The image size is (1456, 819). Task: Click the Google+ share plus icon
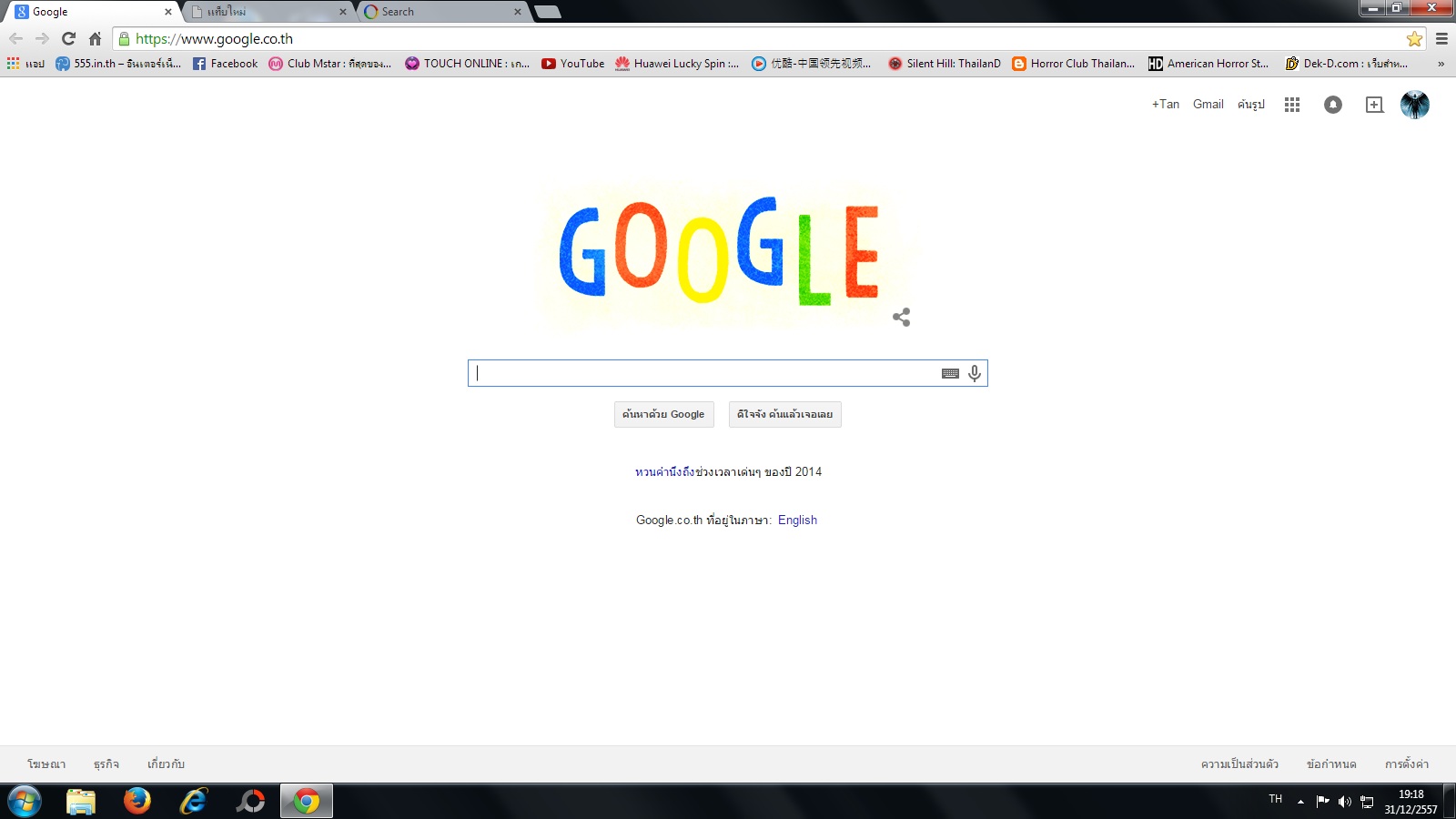[x=1375, y=105]
